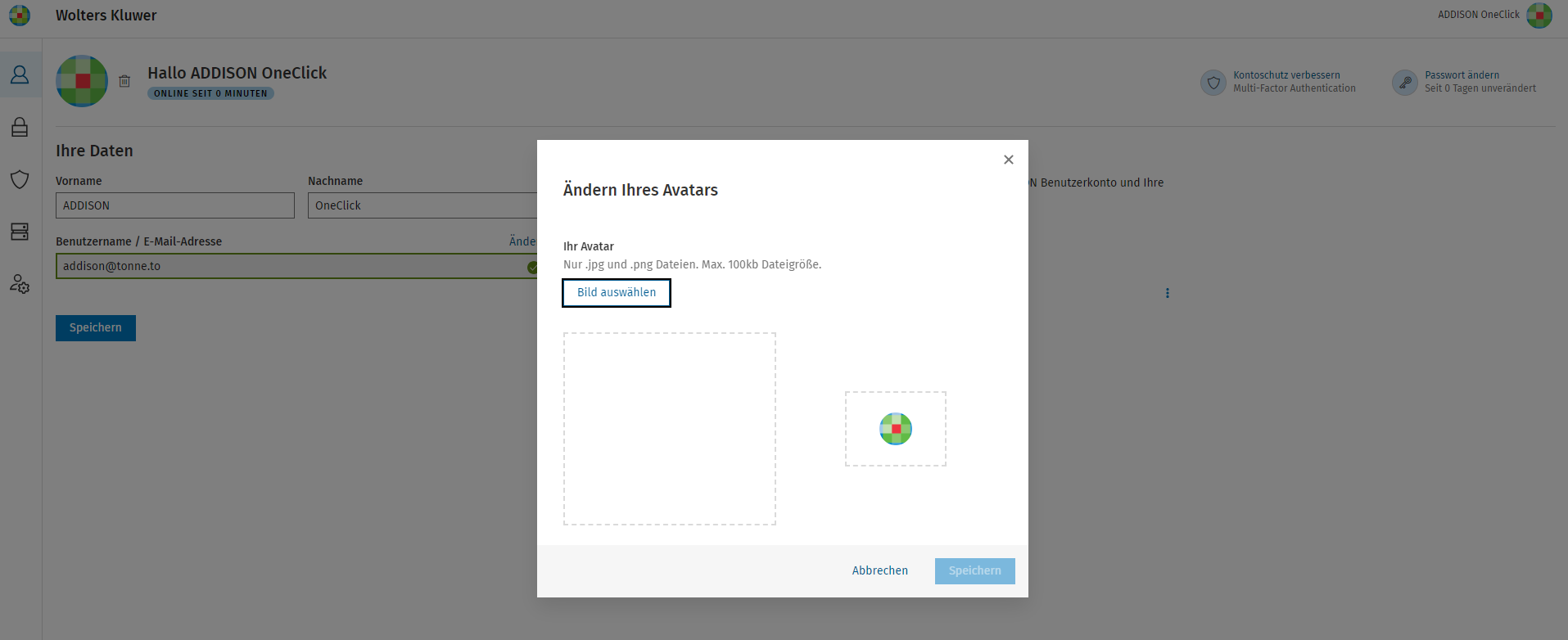This screenshot has height=640, width=1568.
Task: Open the three-dot more options menu
Action: (x=1168, y=293)
